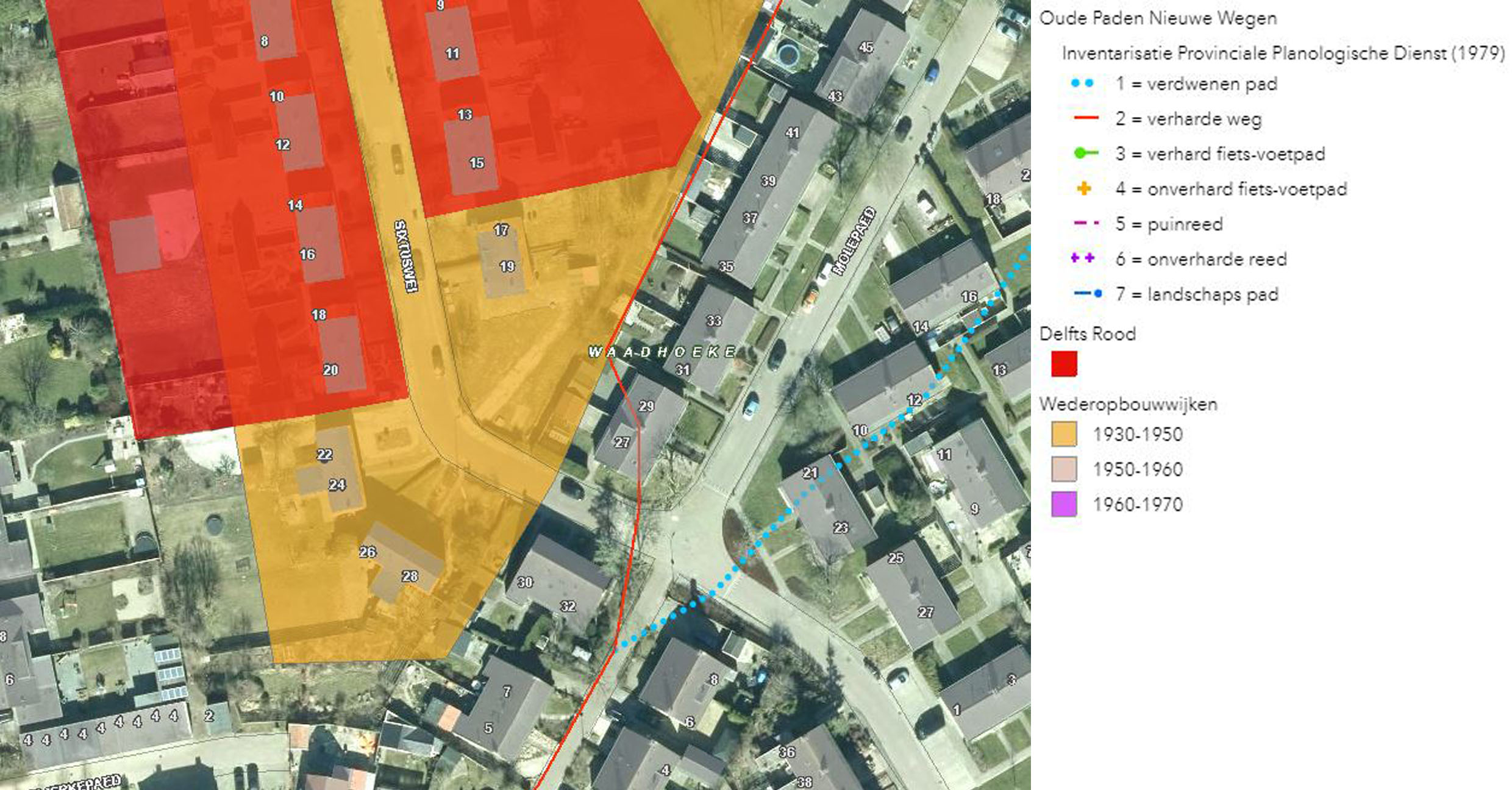Click the orange 1930-1950 legend swatch

[x=1064, y=435]
